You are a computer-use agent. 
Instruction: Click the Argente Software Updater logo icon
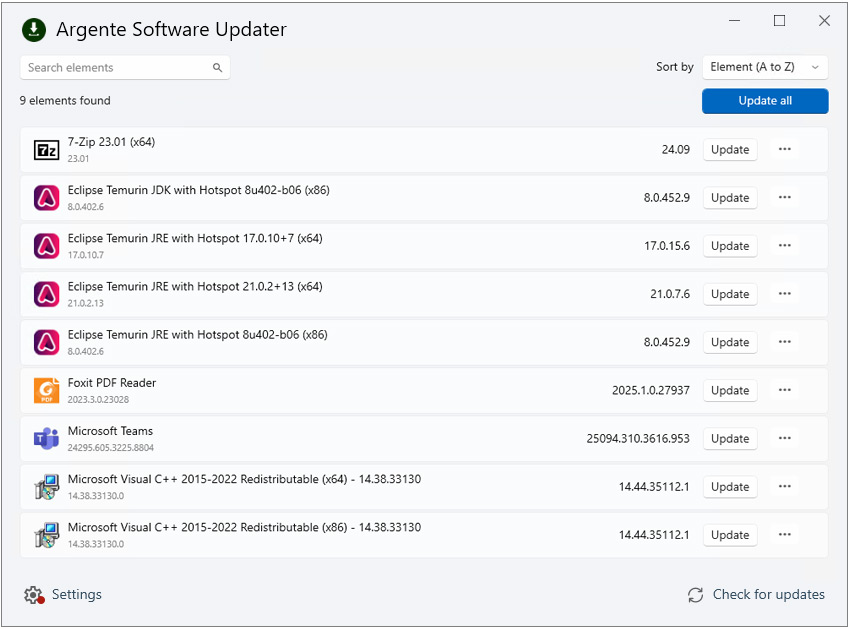34,30
